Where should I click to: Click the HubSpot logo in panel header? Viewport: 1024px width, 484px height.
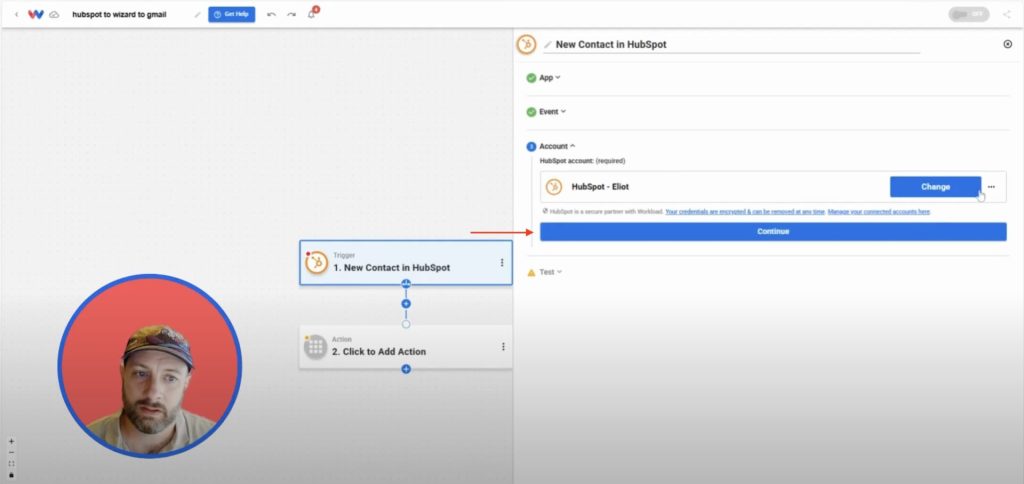coord(526,44)
